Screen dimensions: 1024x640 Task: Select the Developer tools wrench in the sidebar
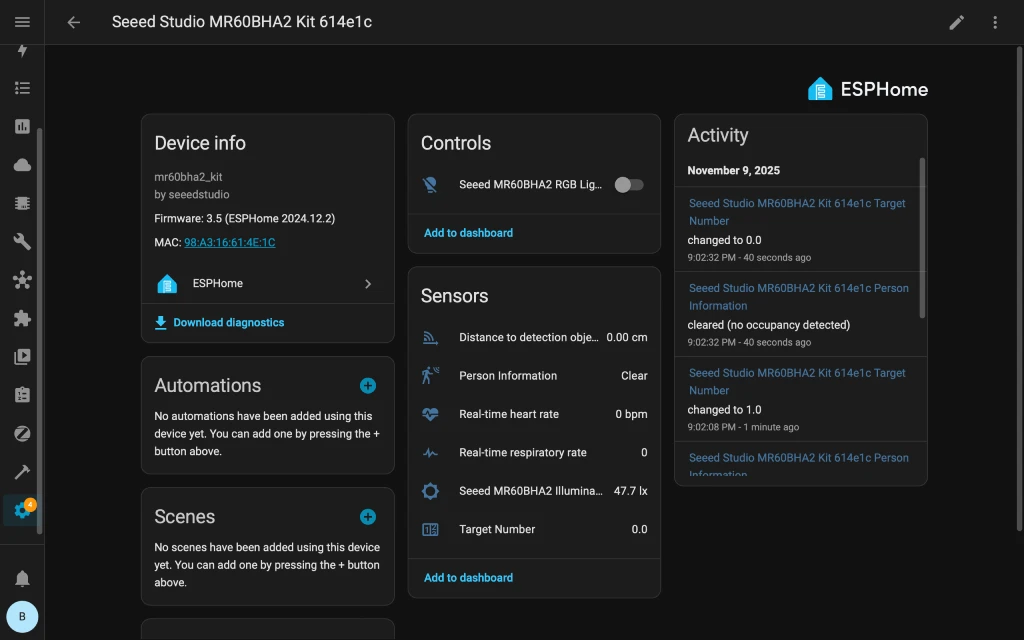[22, 472]
